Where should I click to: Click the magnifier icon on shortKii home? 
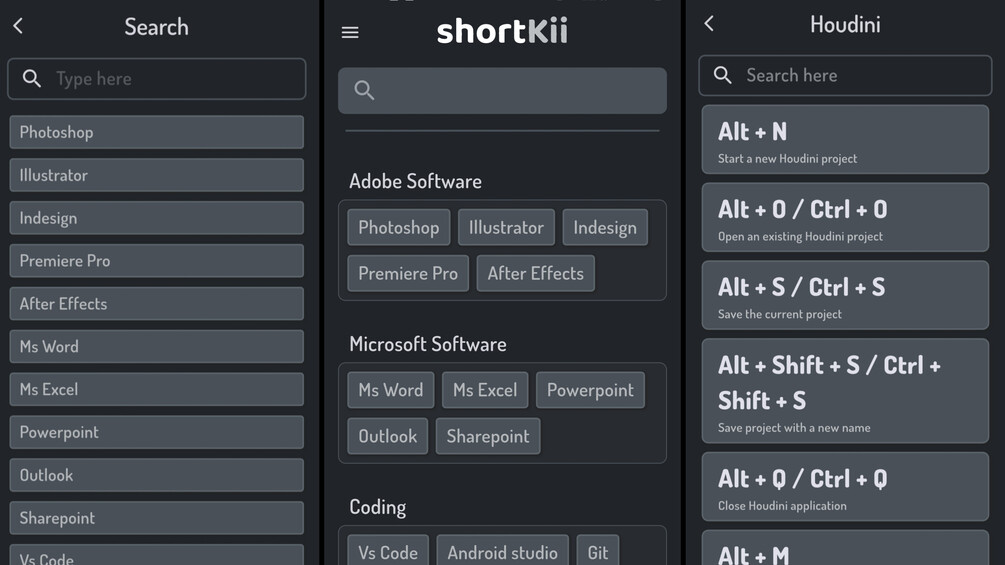click(364, 91)
